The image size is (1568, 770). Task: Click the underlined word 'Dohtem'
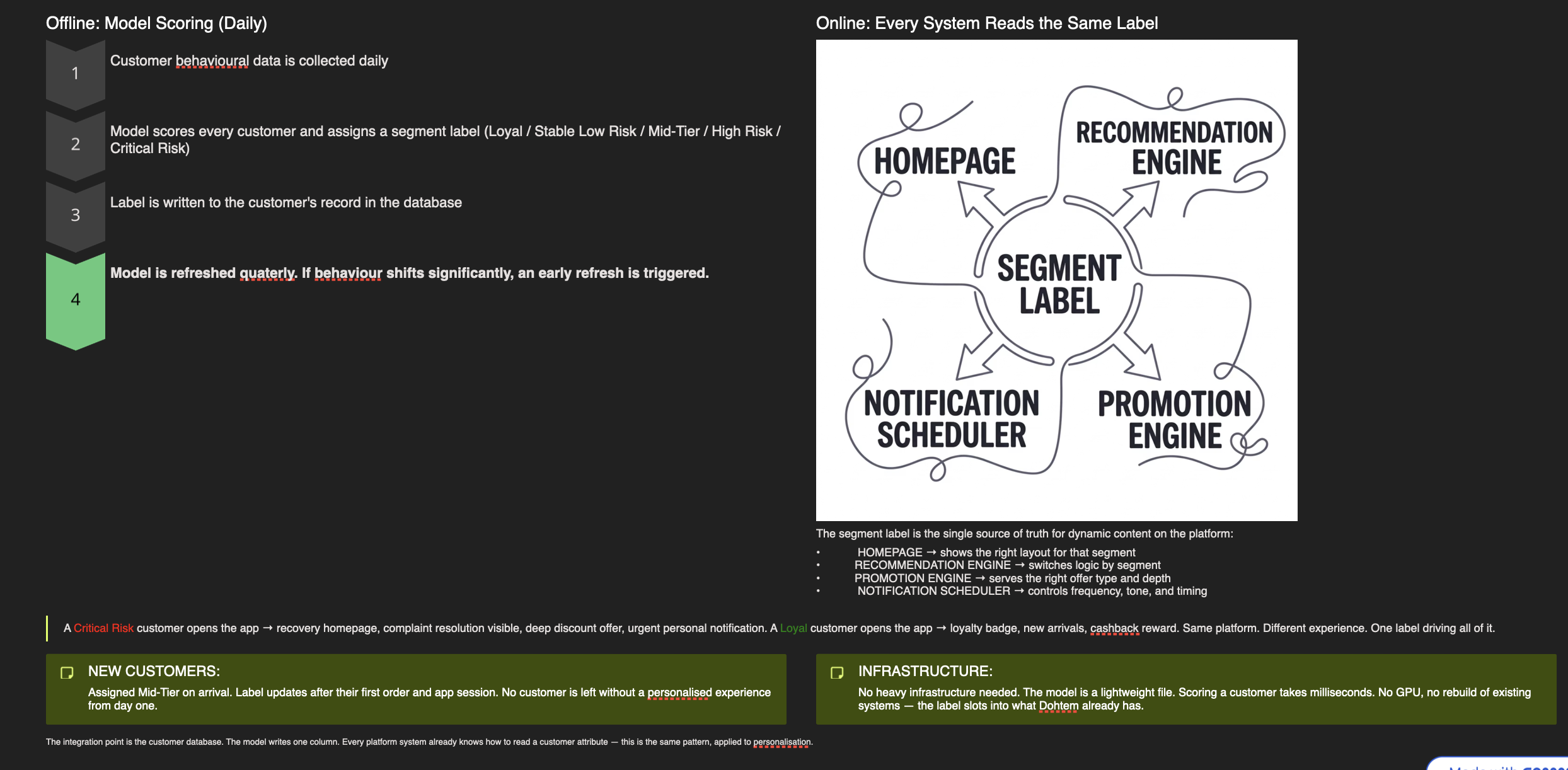(x=1058, y=706)
